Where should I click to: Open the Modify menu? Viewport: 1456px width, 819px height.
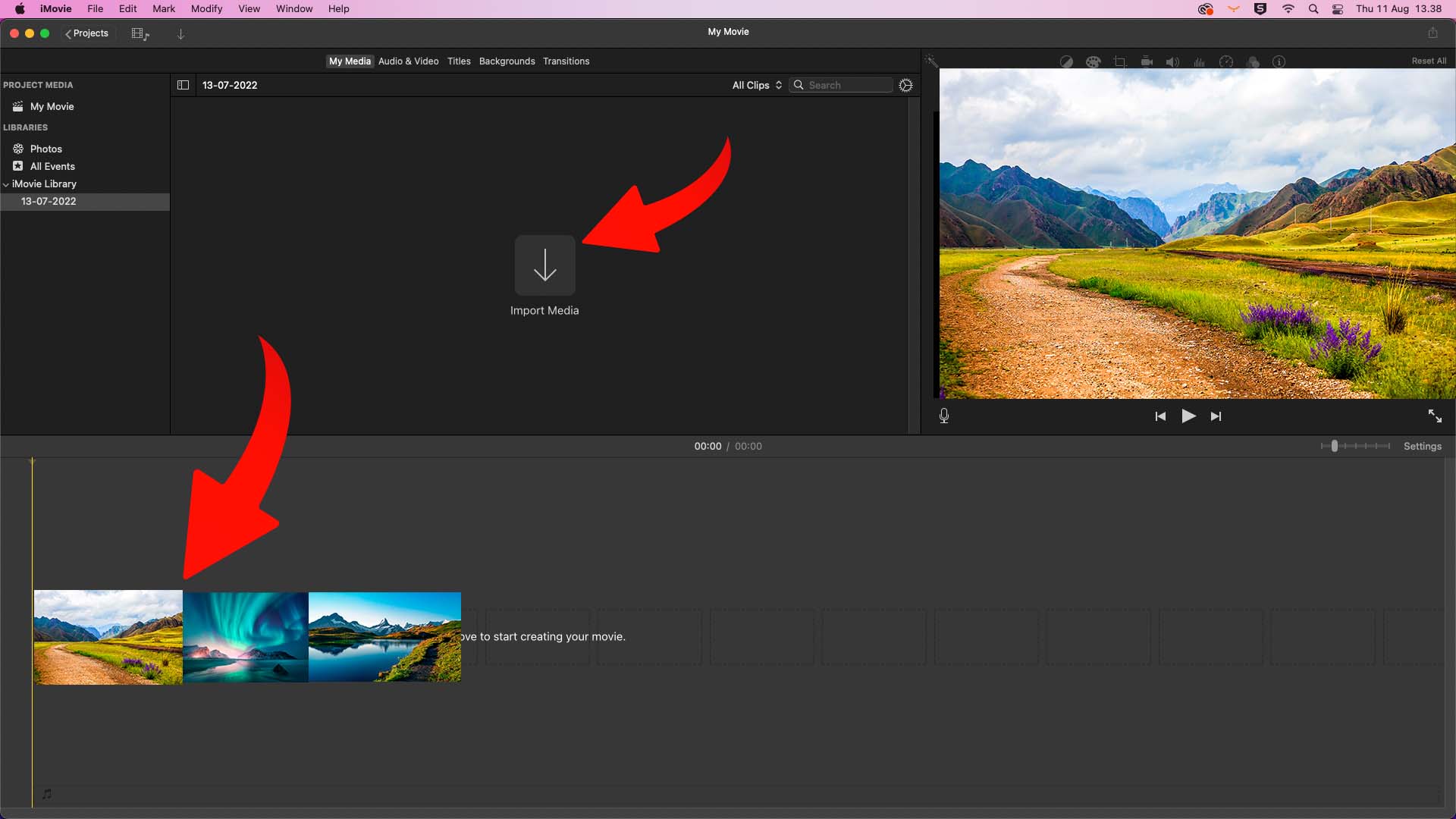(206, 8)
